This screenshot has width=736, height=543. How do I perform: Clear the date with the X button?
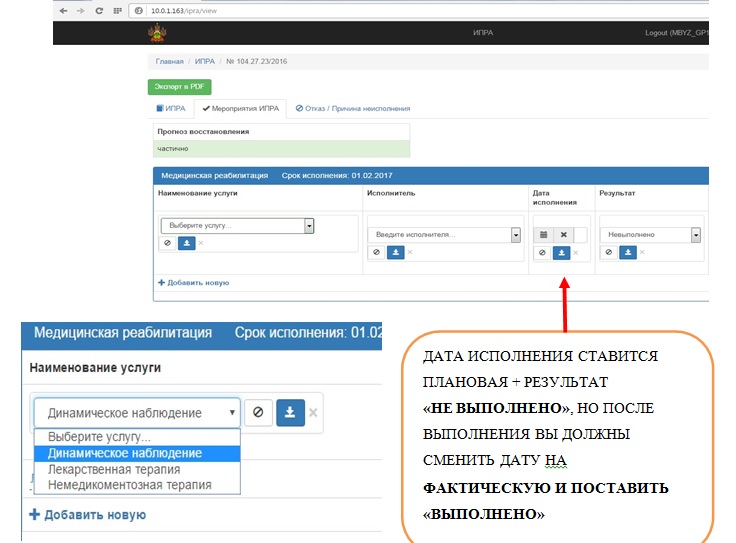click(563, 234)
